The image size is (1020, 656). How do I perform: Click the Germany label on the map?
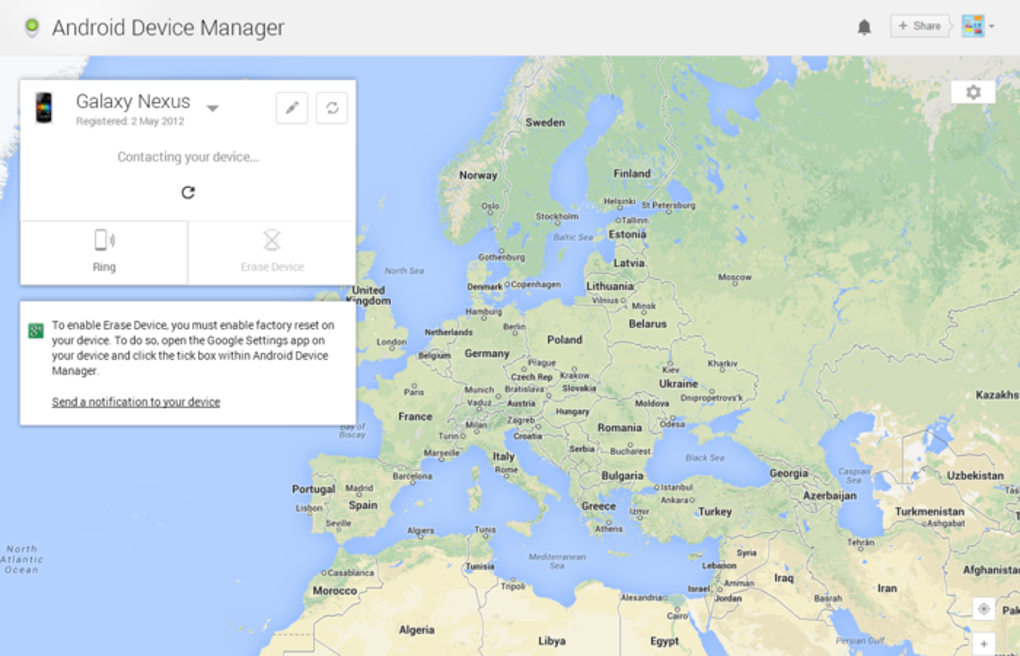[x=487, y=353]
